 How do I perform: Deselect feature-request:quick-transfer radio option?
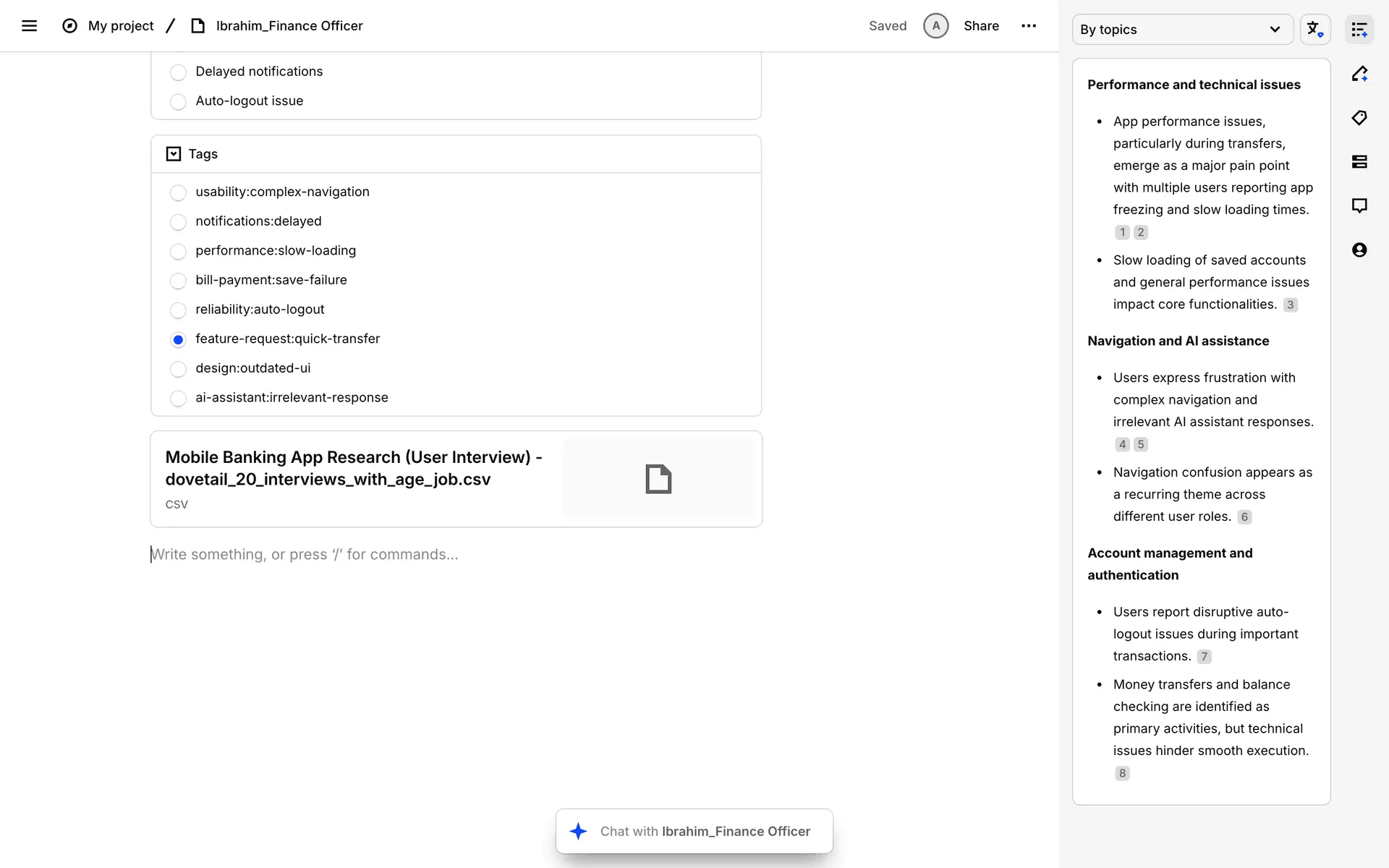coord(178,339)
